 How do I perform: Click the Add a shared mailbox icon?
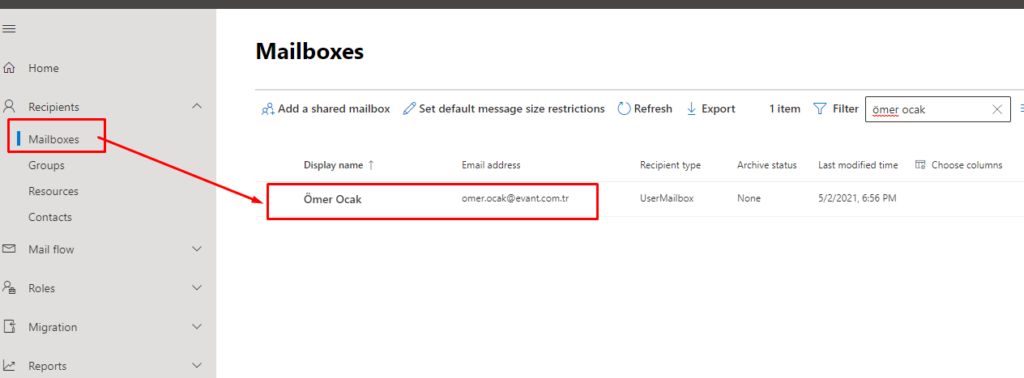(x=268, y=109)
